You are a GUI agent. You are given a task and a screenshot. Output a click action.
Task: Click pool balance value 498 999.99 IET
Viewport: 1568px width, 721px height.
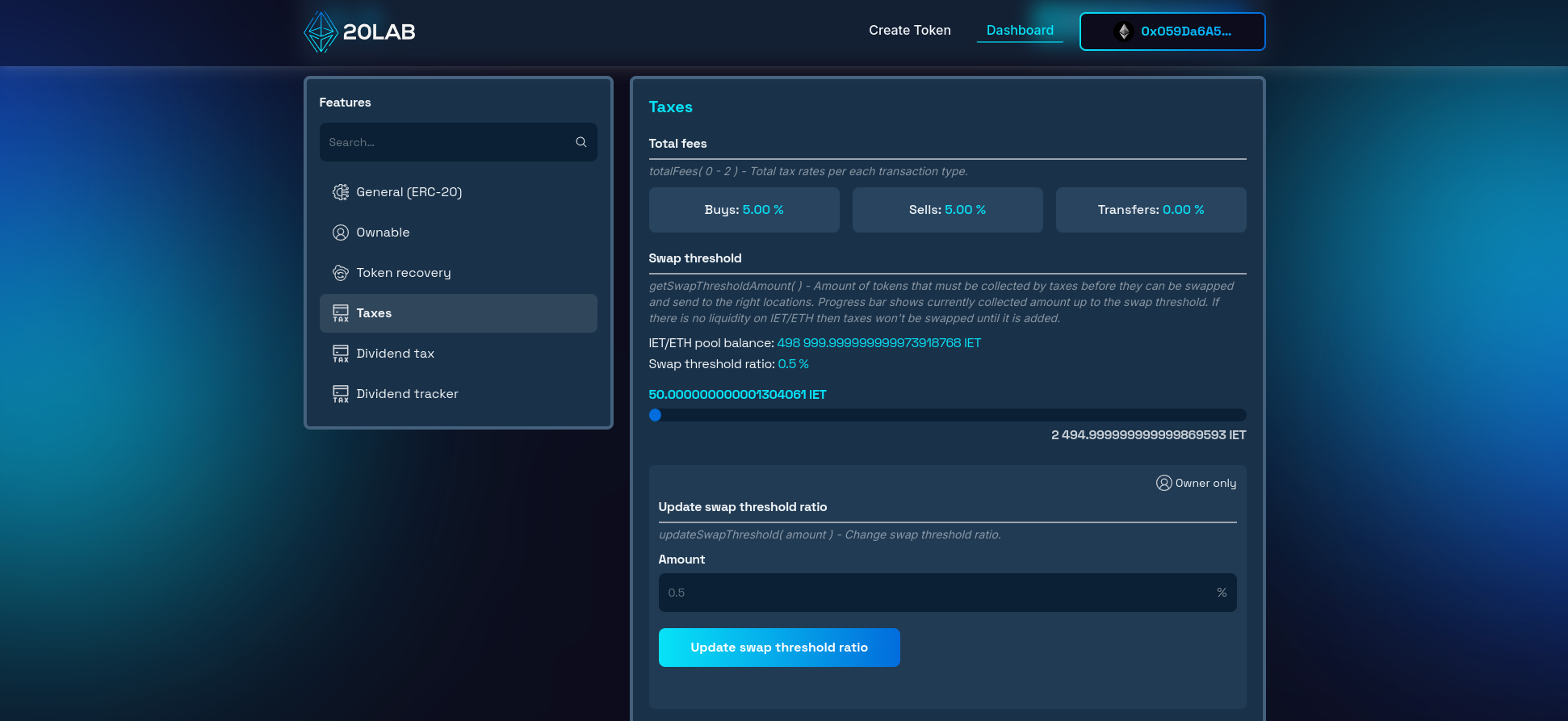click(x=878, y=343)
